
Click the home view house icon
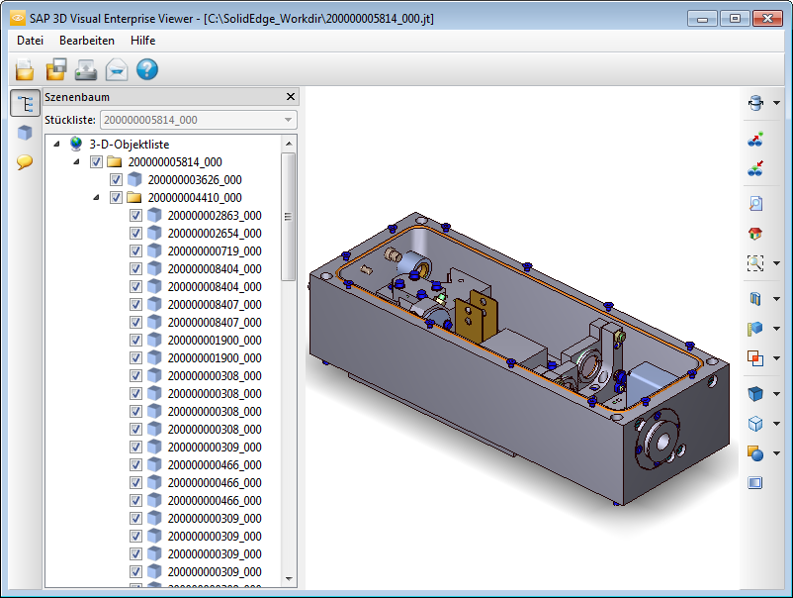point(756,233)
